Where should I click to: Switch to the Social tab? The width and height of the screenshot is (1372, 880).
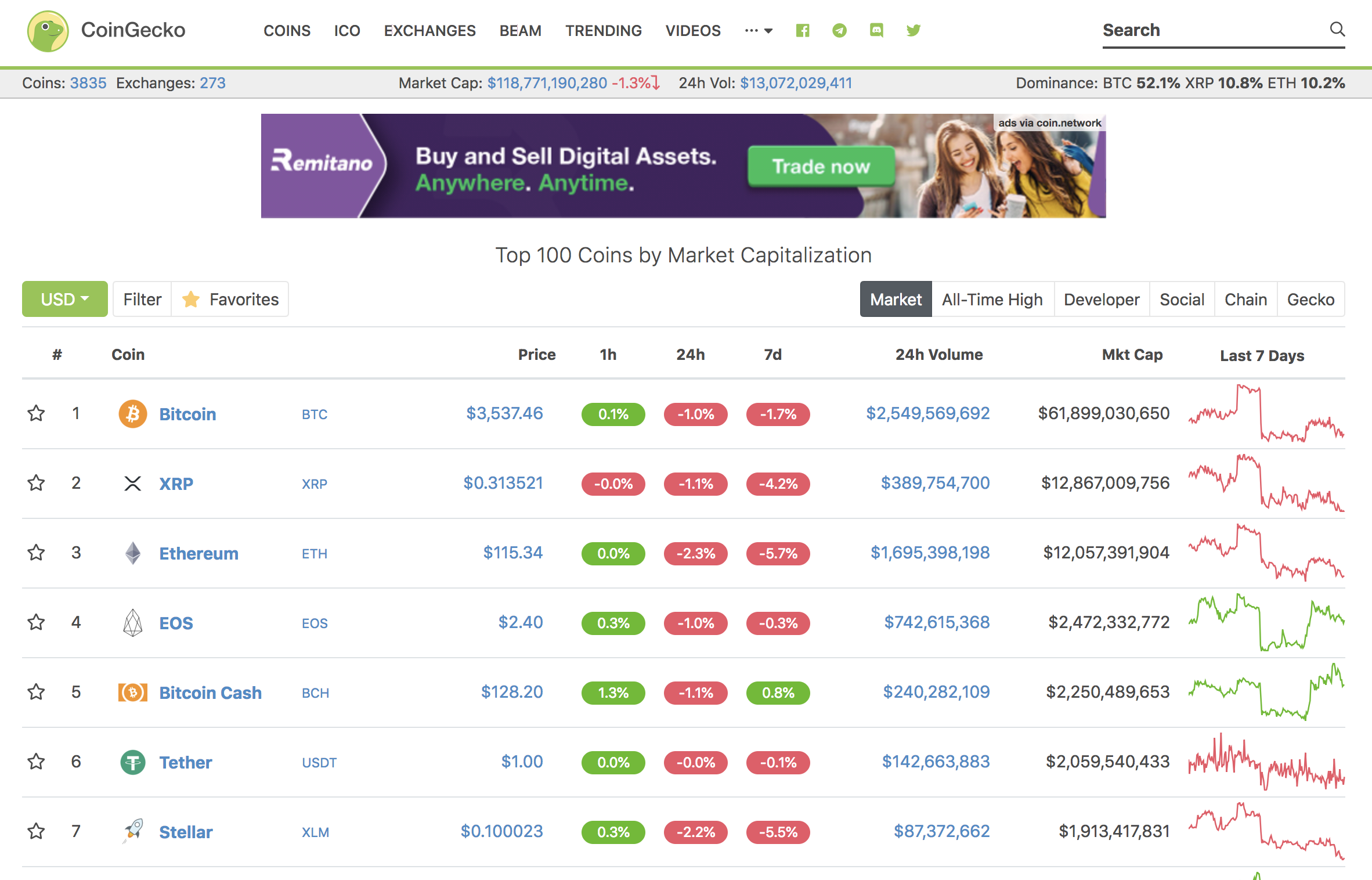click(1182, 299)
